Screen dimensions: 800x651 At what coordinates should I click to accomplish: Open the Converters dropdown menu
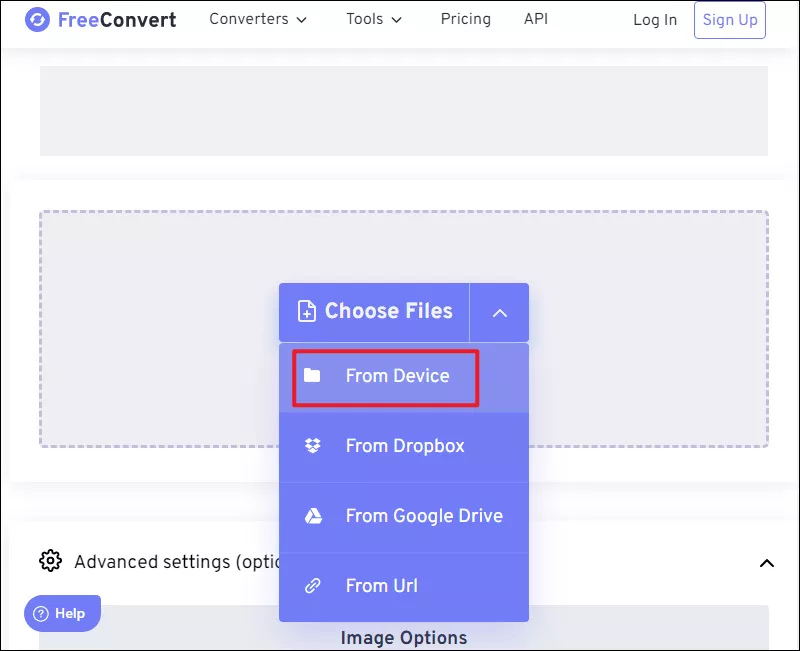point(258,19)
